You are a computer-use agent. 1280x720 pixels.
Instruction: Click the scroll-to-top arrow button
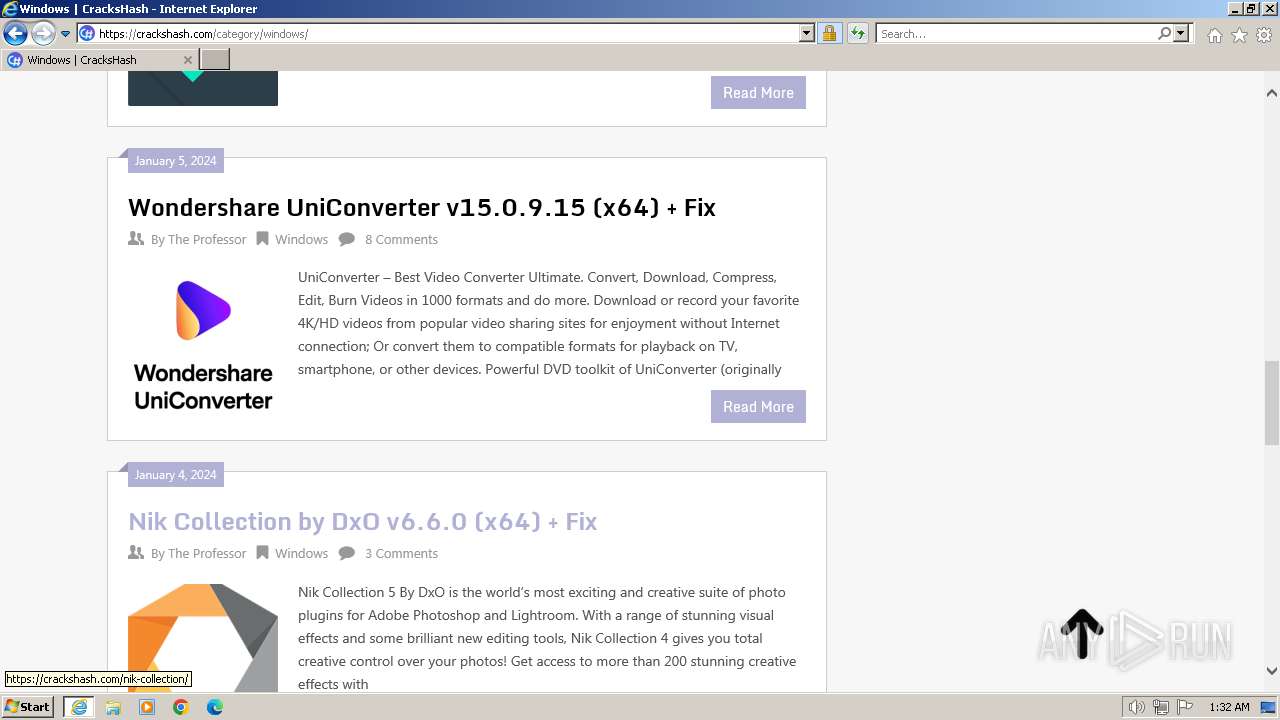[x=1082, y=634]
